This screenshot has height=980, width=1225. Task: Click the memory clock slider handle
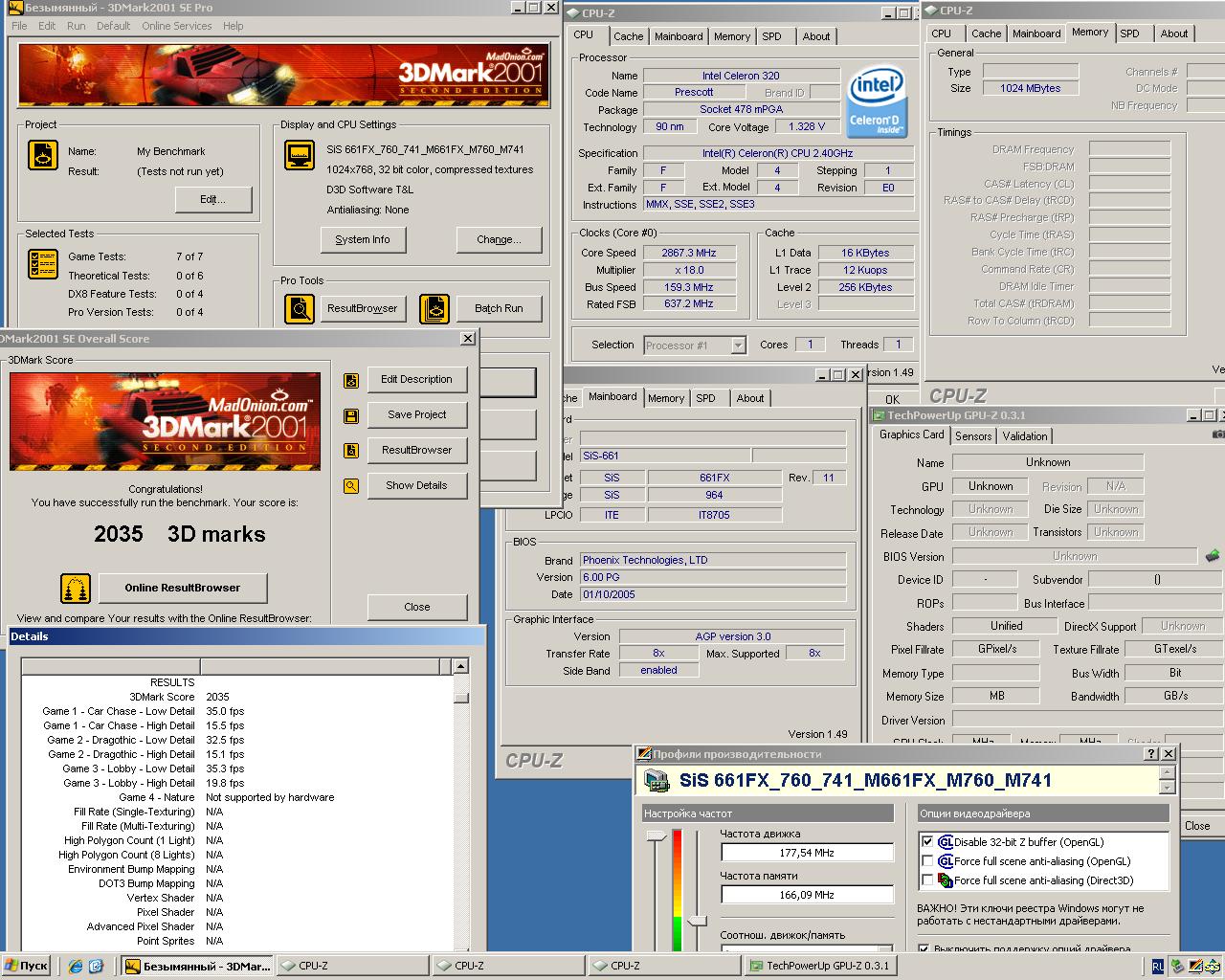pyautogui.click(x=697, y=921)
